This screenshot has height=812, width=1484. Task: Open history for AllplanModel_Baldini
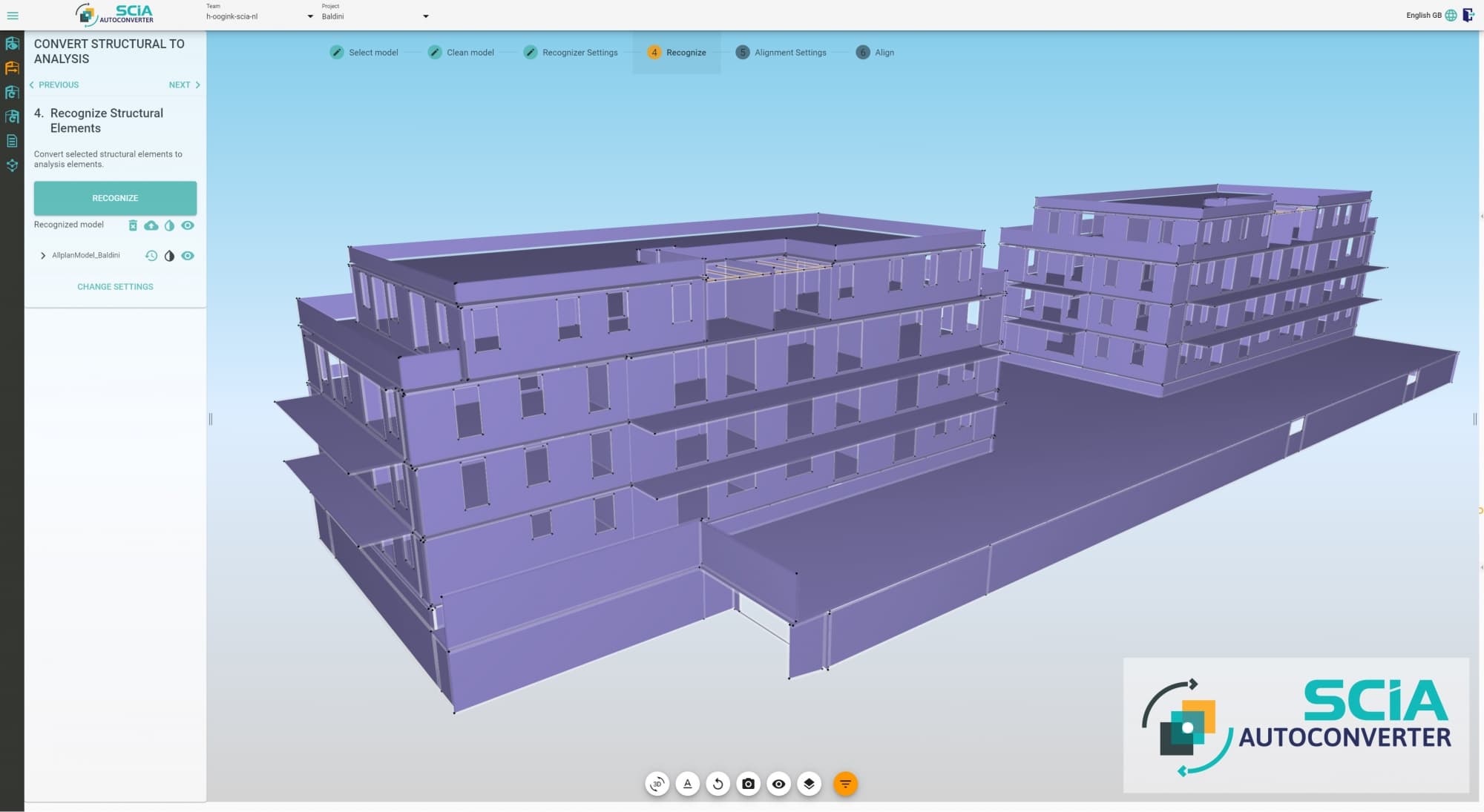point(151,256)
